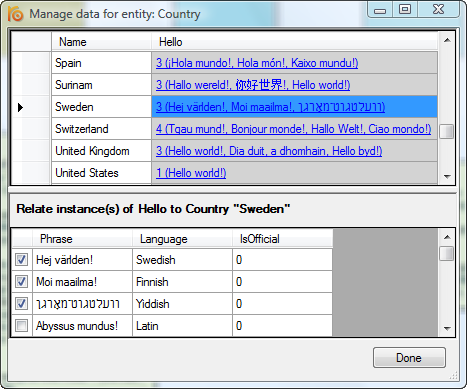Select the Hej världen! phrase cell

click(82, 260)
